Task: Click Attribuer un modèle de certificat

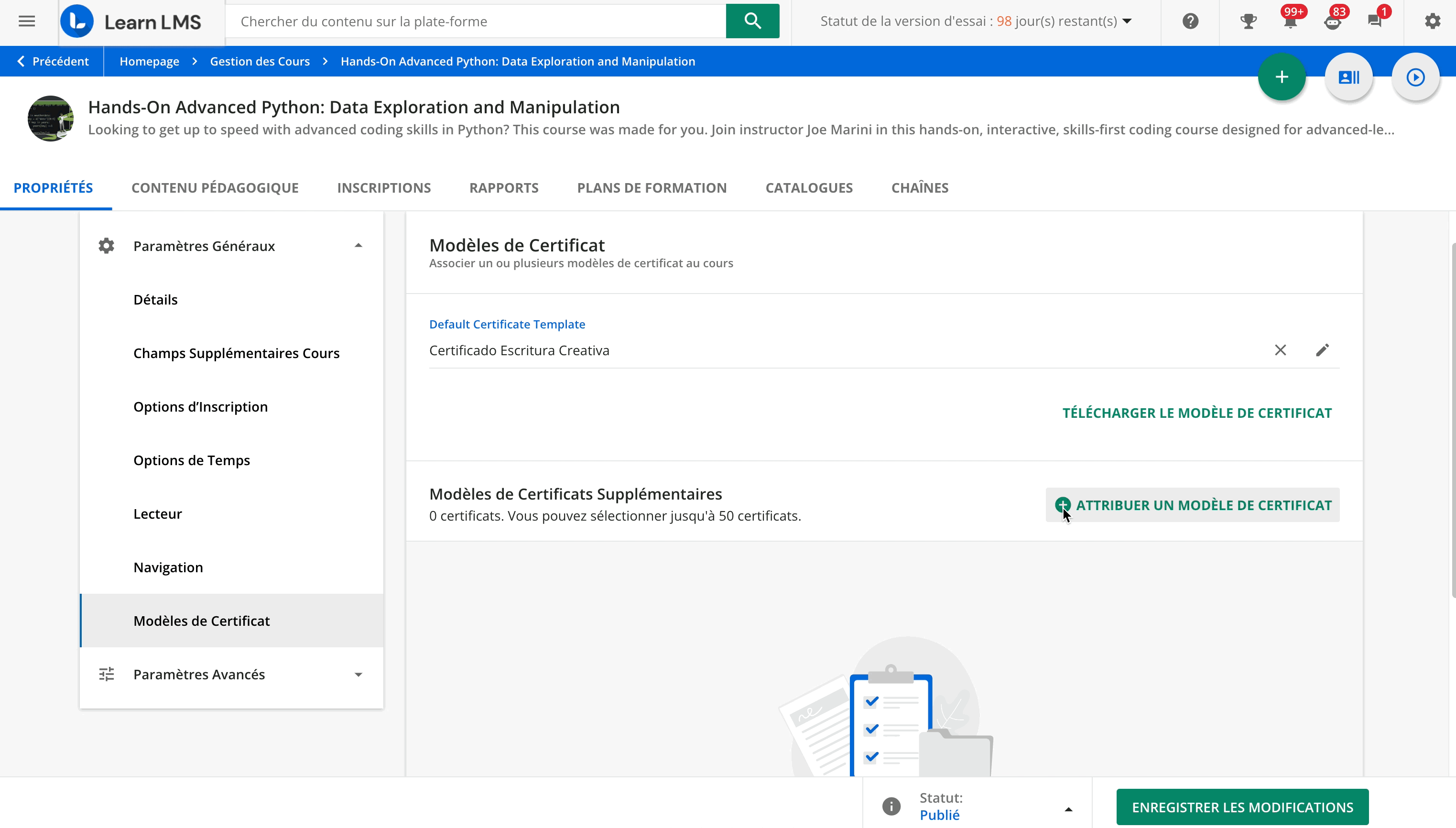Action: [x=1192, y=505]
